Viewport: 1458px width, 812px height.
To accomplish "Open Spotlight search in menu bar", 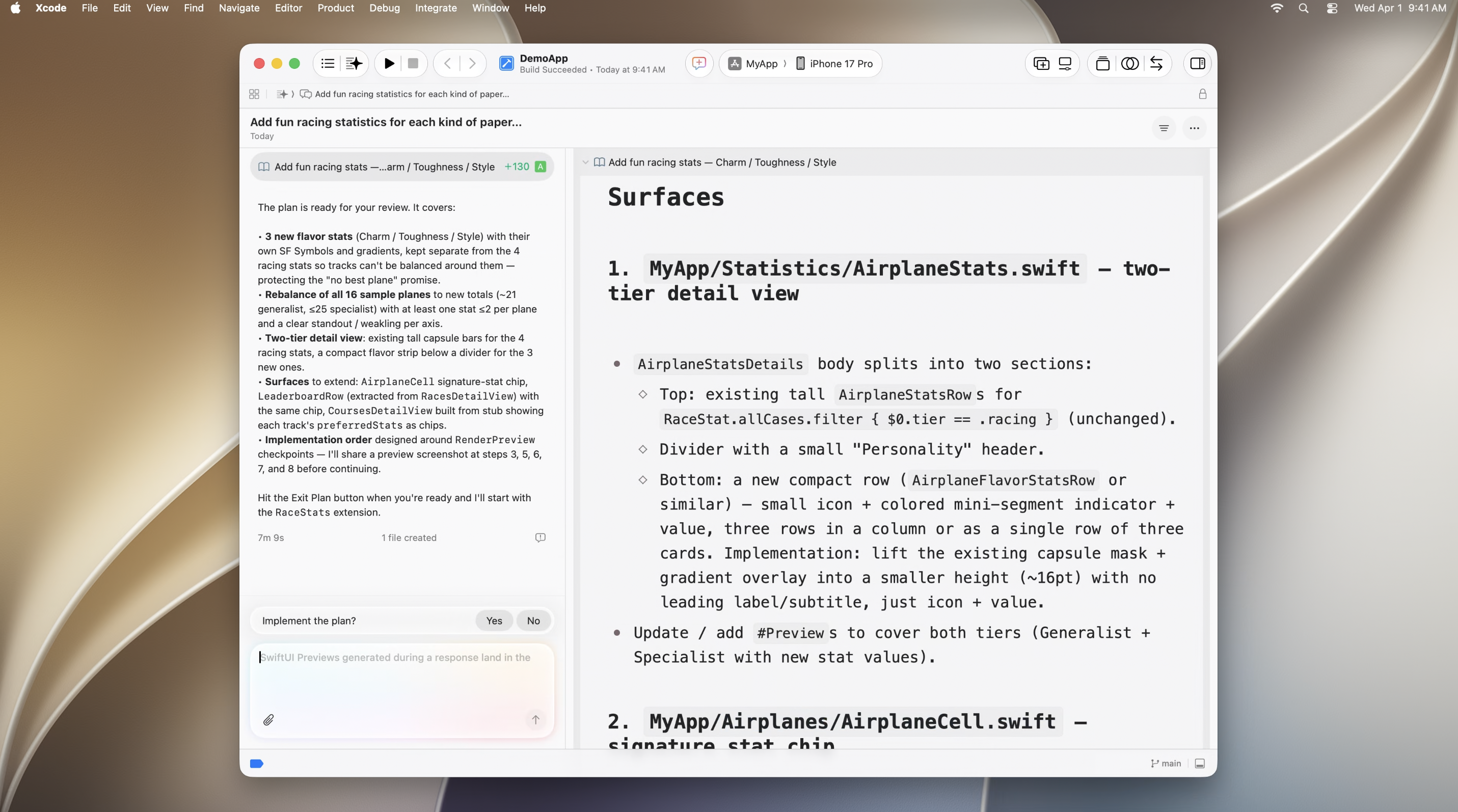I will [1304, 8].
